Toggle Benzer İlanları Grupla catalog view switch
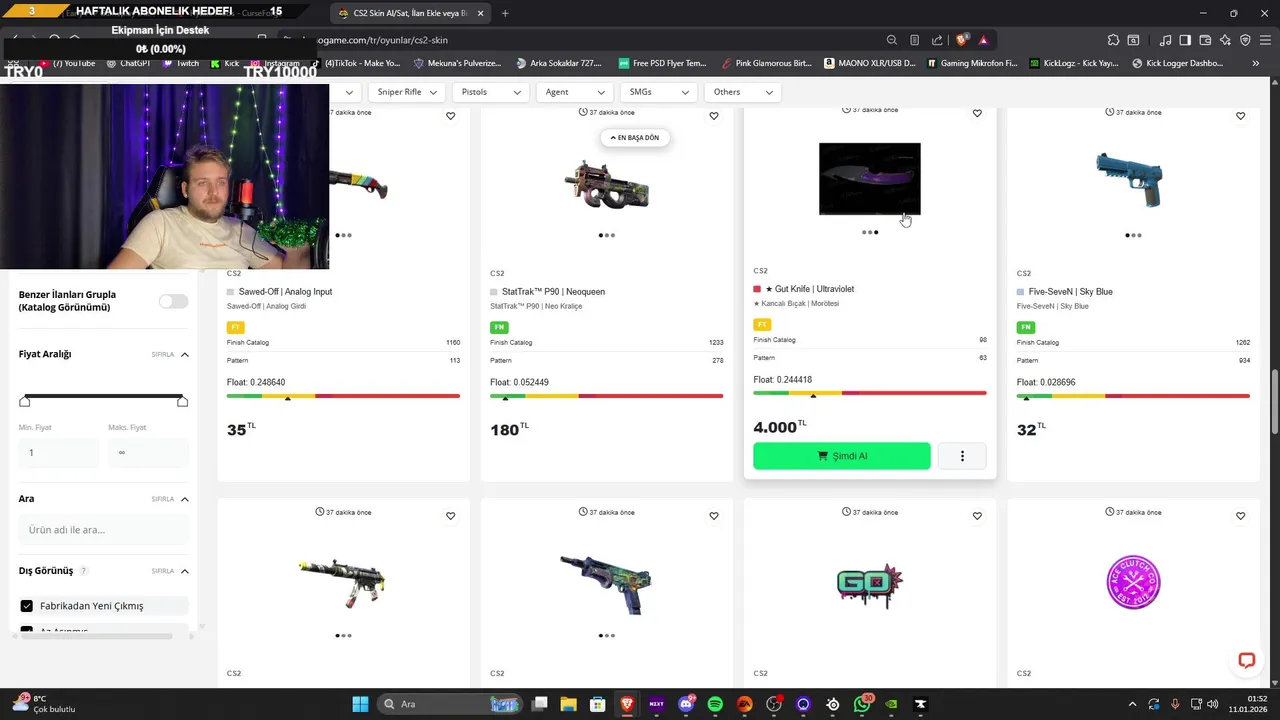 point(173,301)
